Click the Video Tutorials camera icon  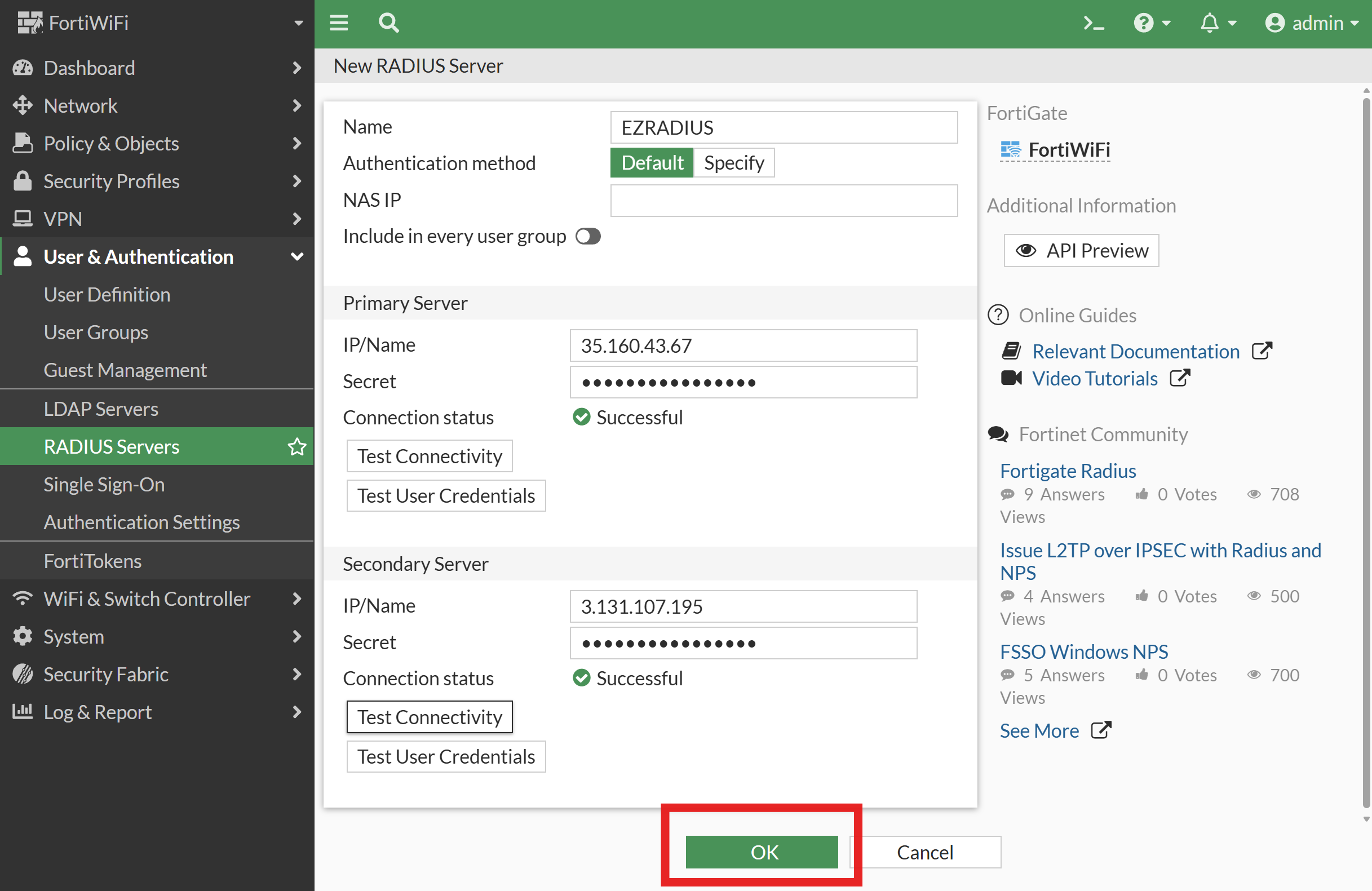[1011, 378]
